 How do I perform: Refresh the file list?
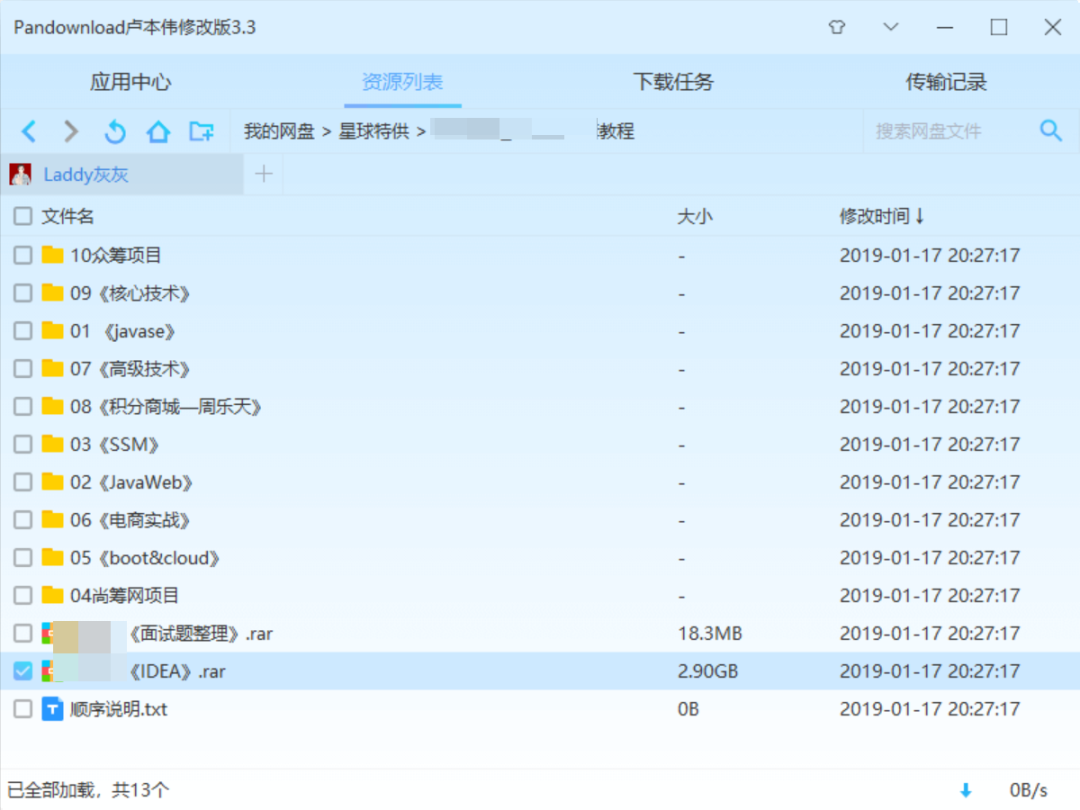pyautogui.click(x=115, y=131)
